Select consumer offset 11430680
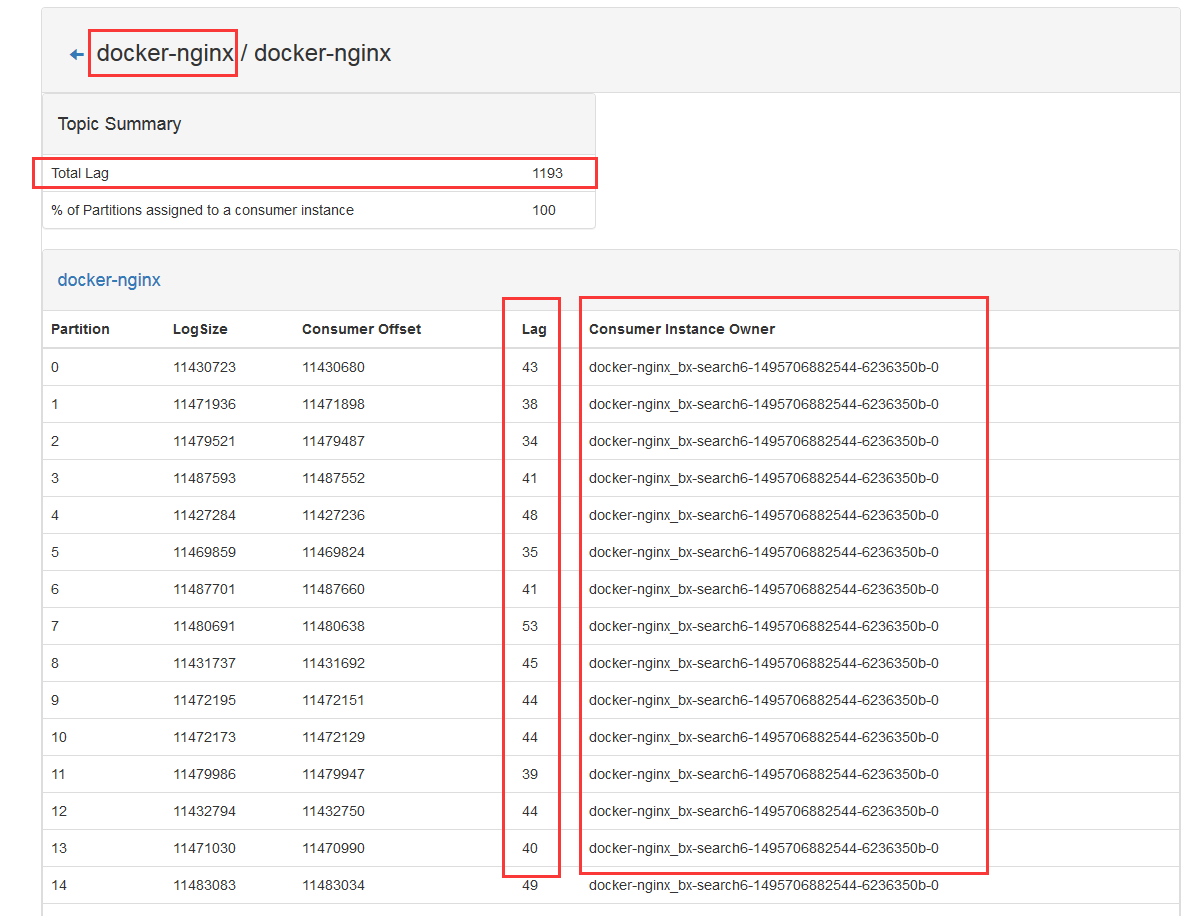The image size is (1195, 916). coord(333,367)
